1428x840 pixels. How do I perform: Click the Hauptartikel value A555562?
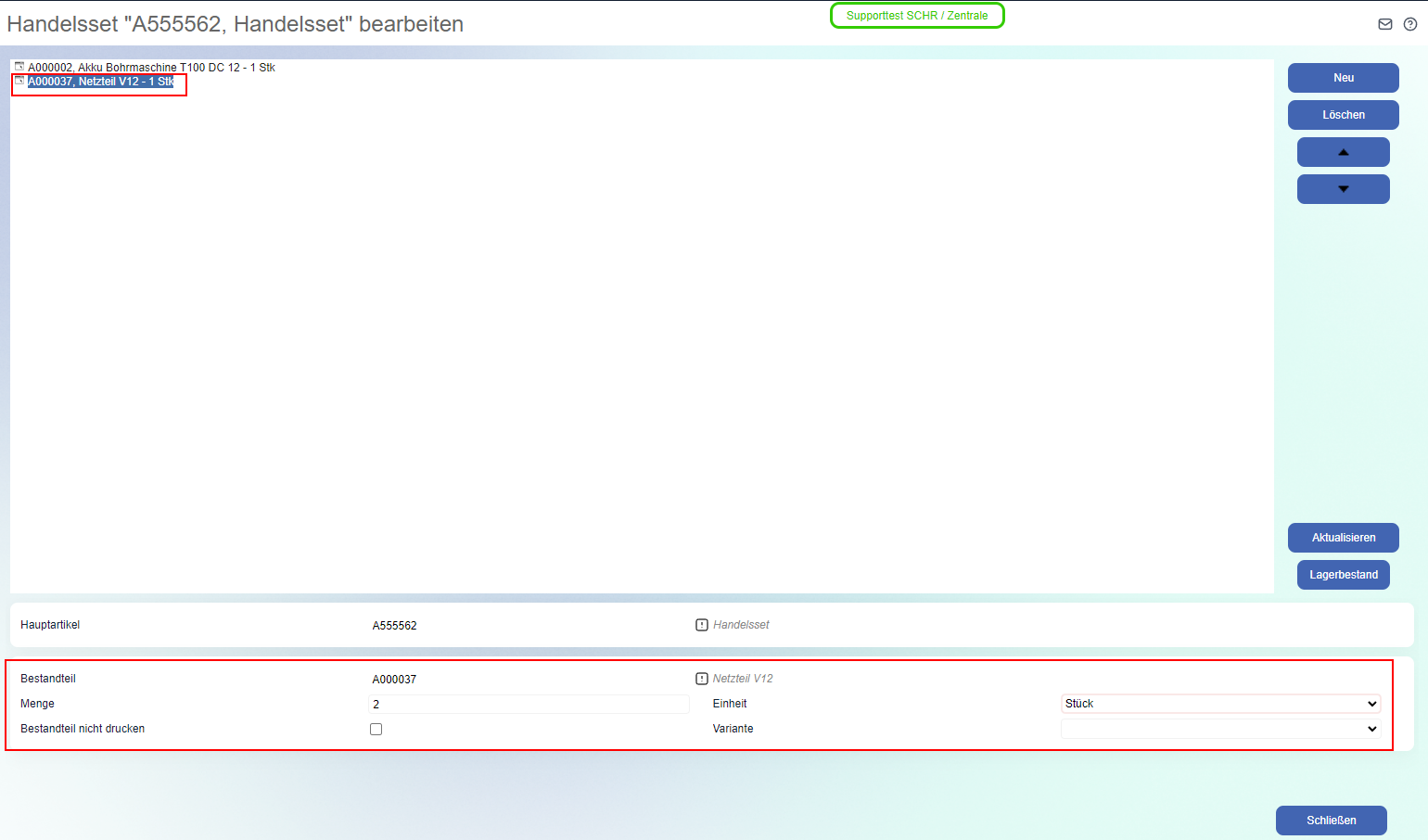[x=394, y=626]
